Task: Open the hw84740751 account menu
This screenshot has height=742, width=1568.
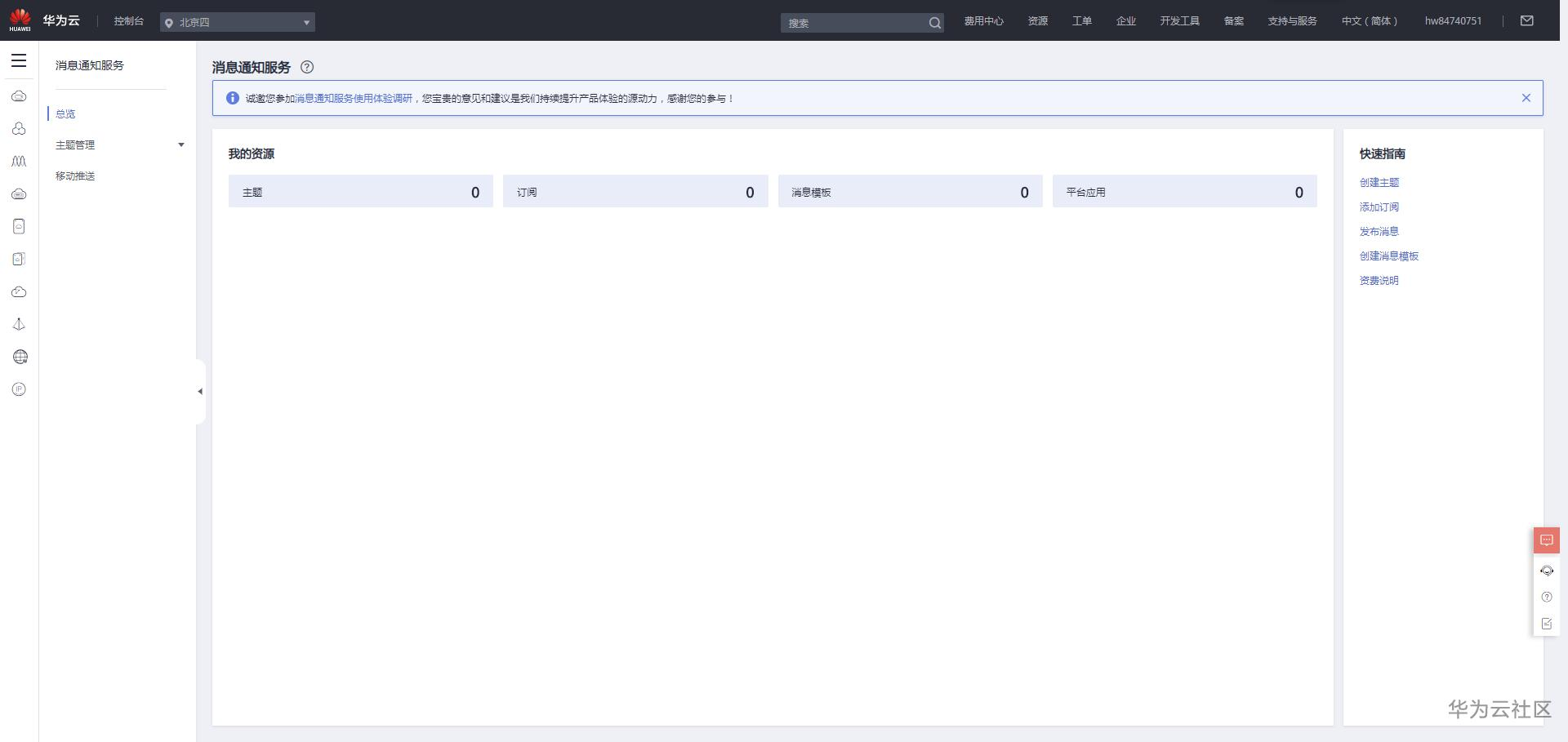Action: 1453,21
